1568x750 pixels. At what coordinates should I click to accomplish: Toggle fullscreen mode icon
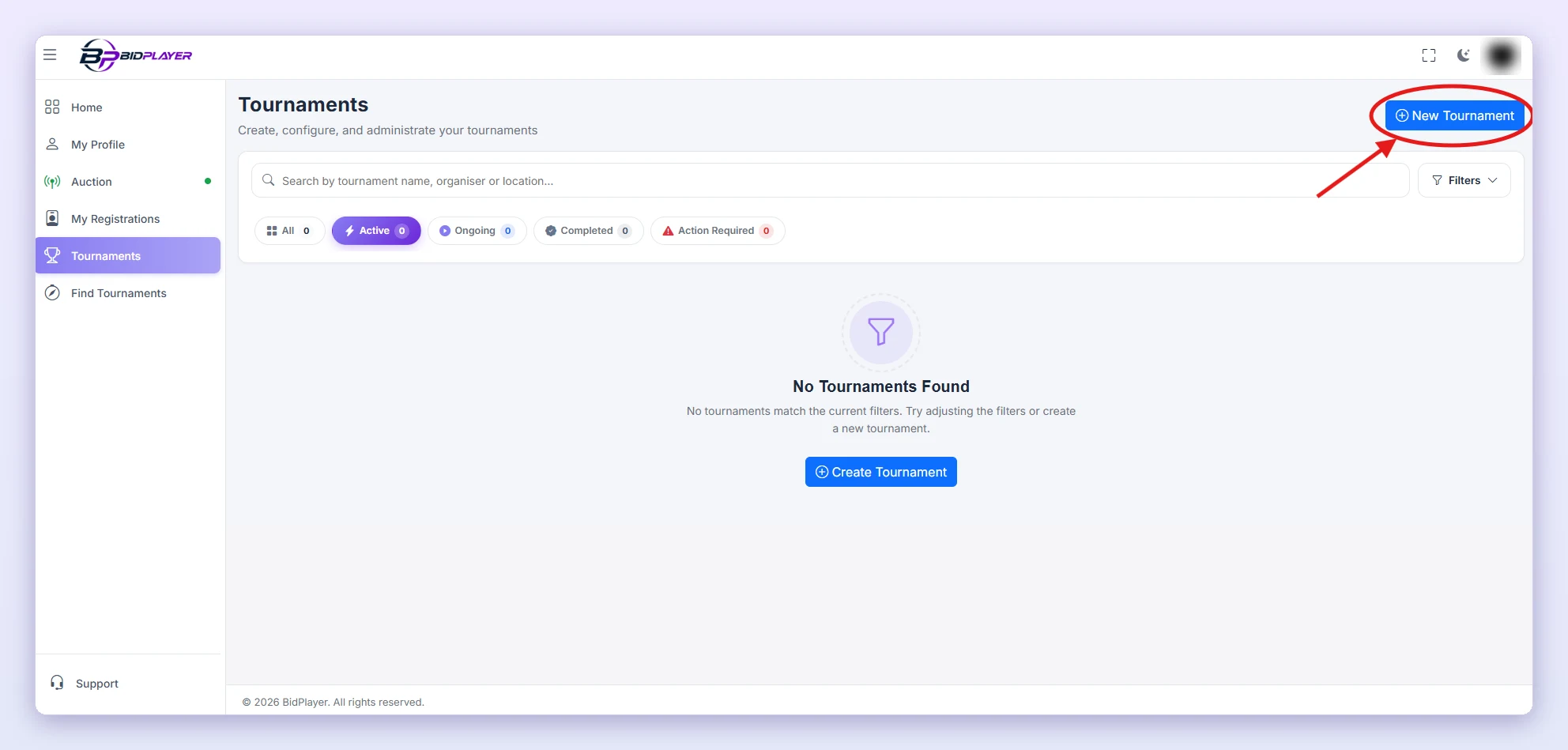(x=1428, y=55)
